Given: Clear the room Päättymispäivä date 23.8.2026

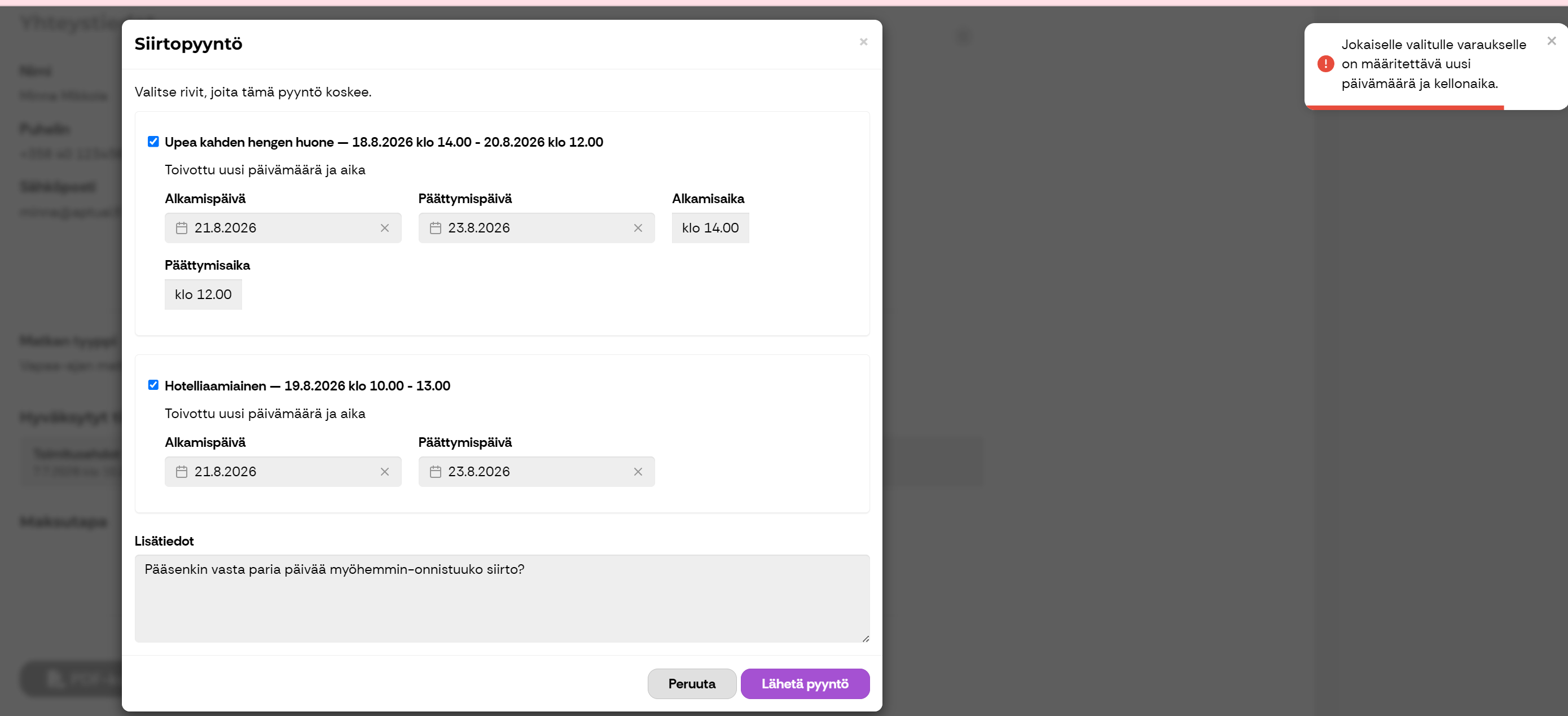Looking at the screenshot, I should 638,228.
